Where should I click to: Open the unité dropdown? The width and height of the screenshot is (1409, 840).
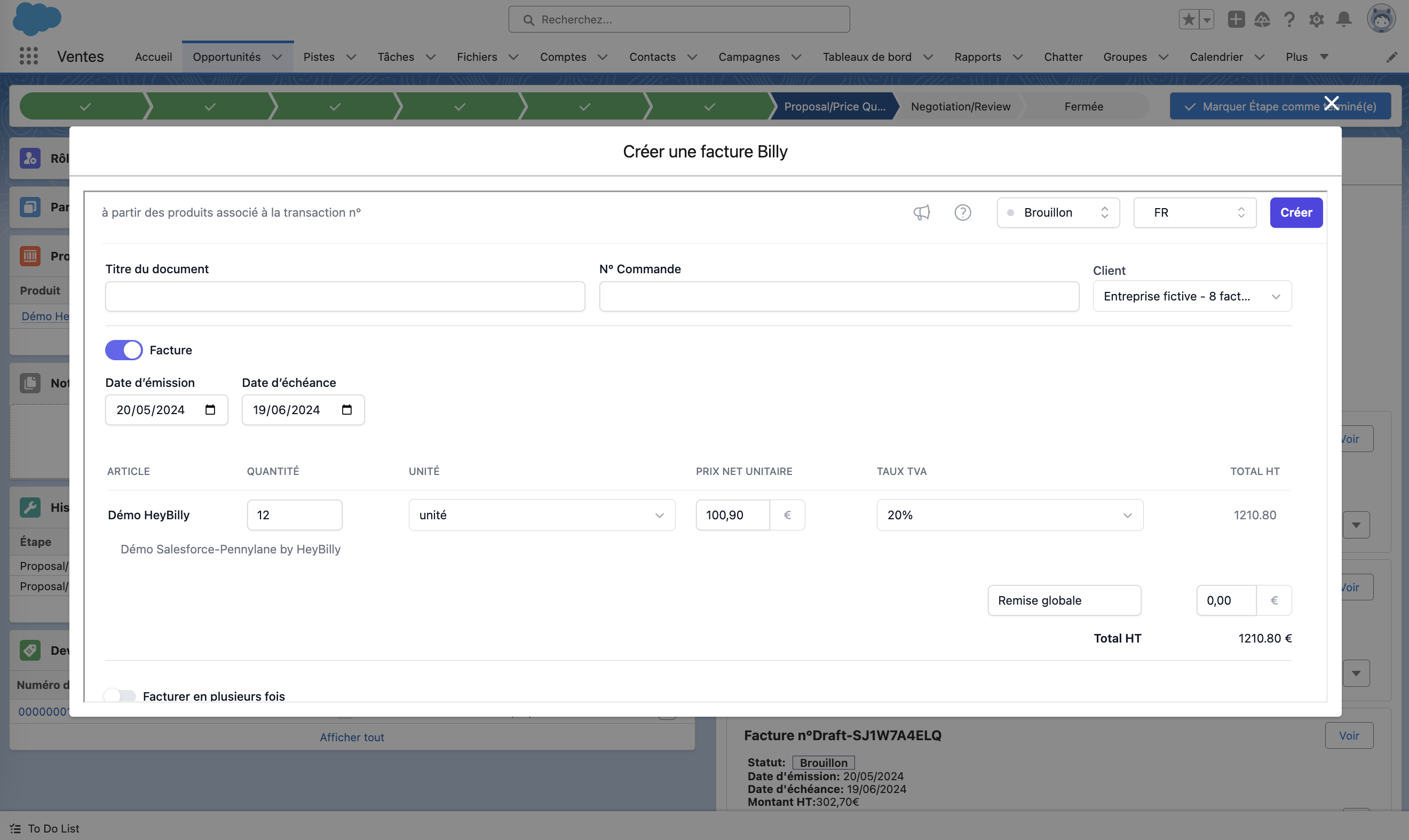click(542, 514)
